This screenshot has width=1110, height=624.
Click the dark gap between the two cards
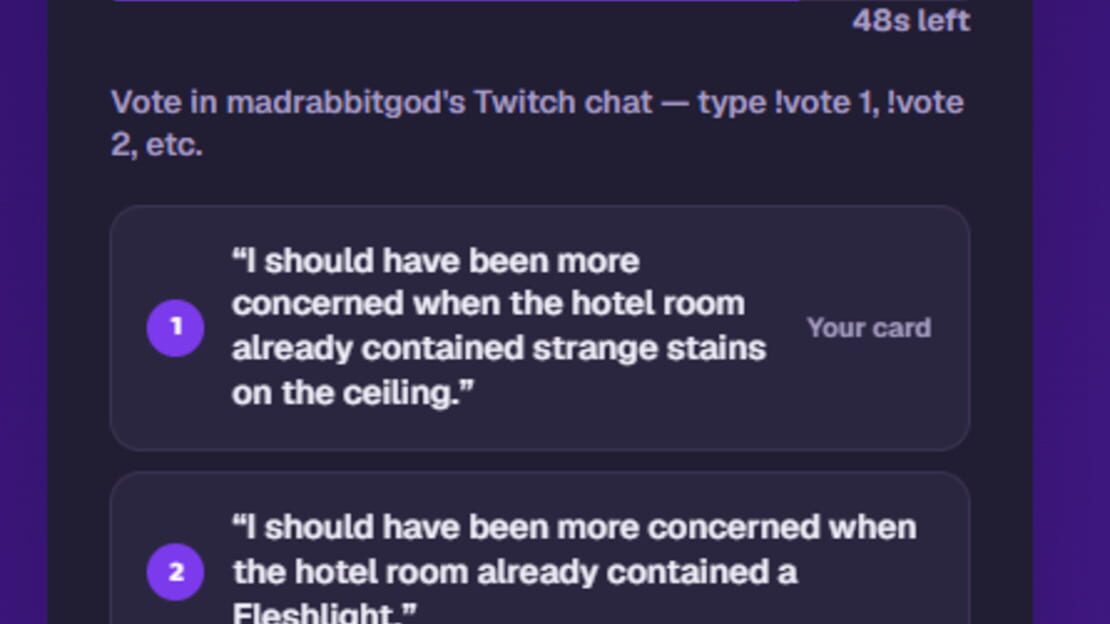point(539,461)
